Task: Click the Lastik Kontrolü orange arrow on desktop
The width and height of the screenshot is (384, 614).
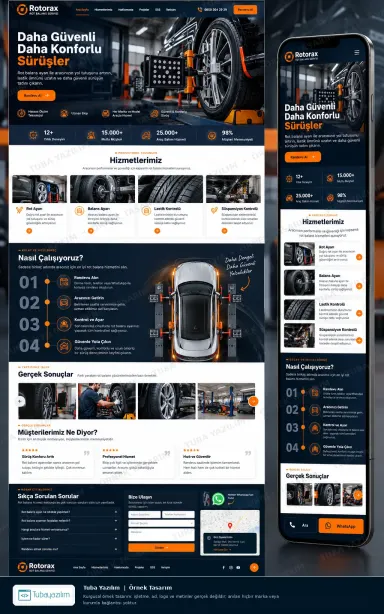Action: (157, 231)
